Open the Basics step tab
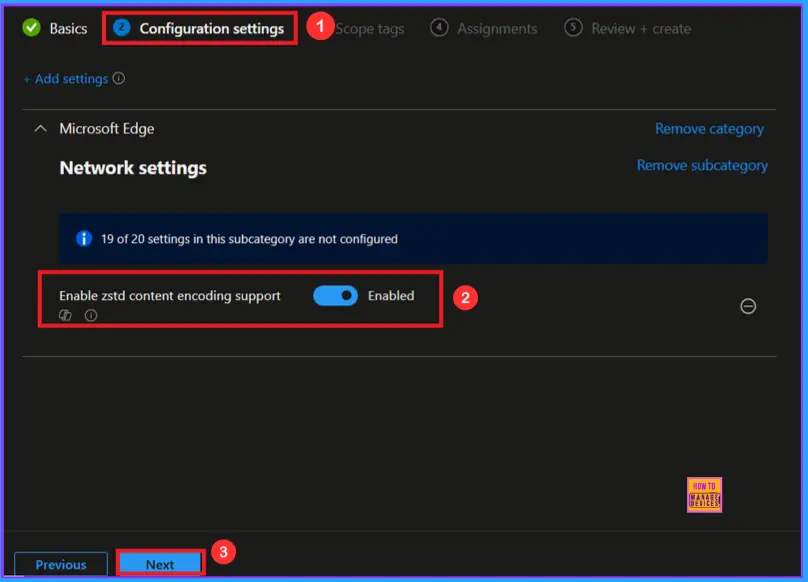The width and height of the screenshot is (808, 582). [x=55, y=28]
